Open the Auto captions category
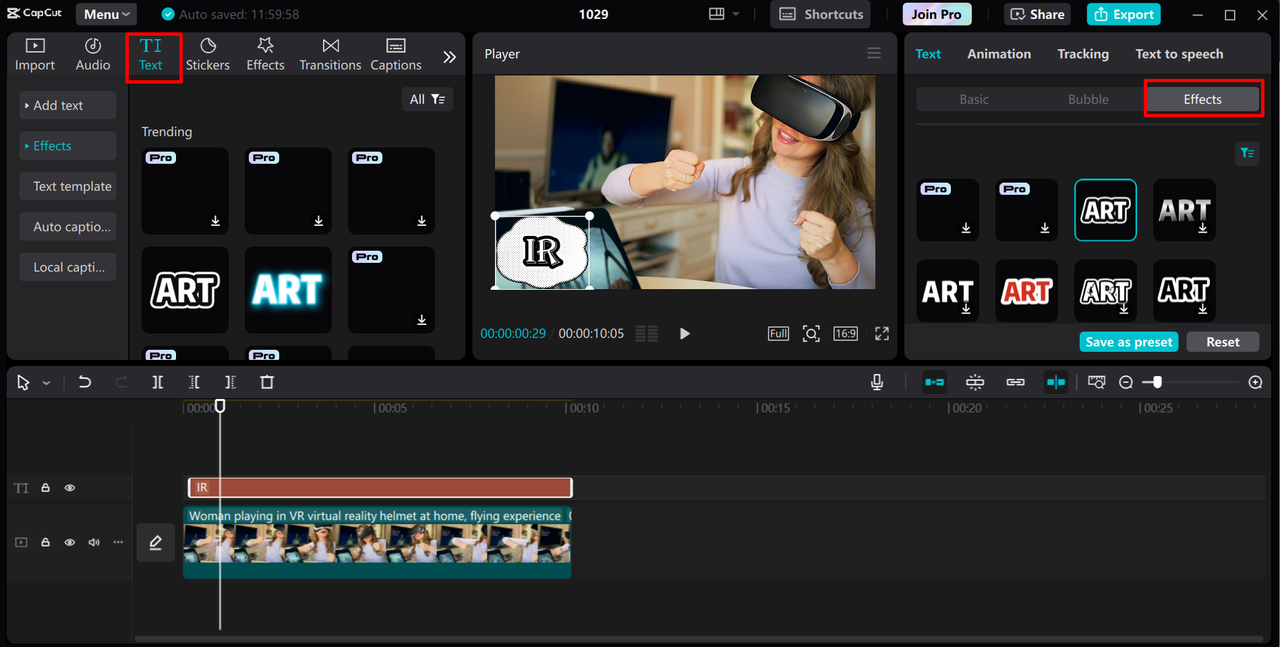 [x=68, y=227]
